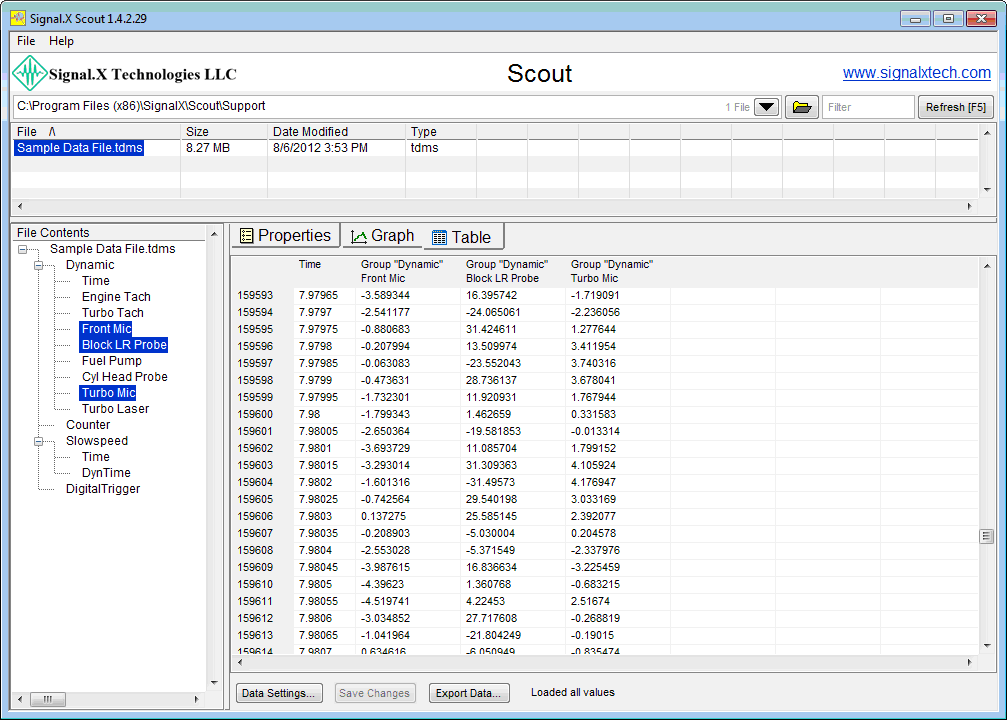Click the Scout app icon in title bar
Viewport: 1007px width, 720px height.
pos(18,18)
